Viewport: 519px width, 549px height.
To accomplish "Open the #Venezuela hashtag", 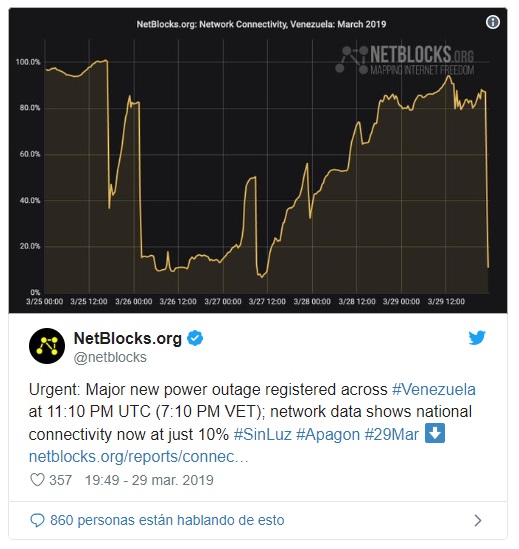I will click(434, 389).
